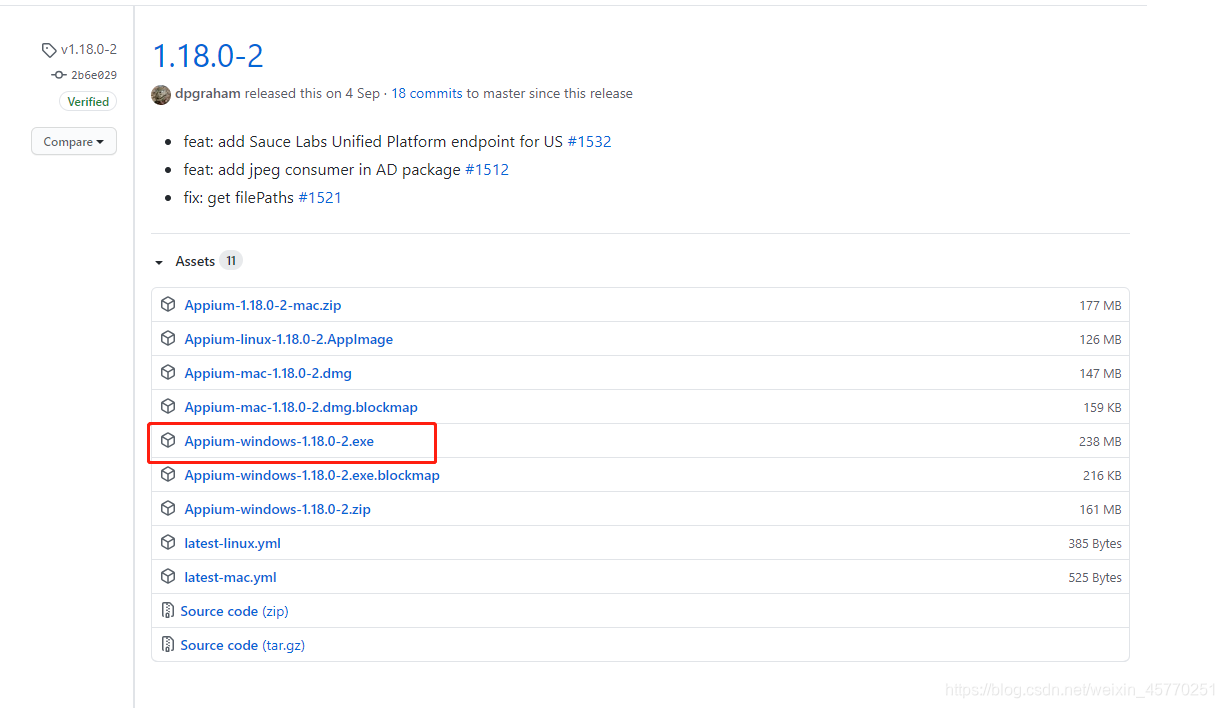Open the Compare dropdown
The width and height of the screenshot is (1224, 708).
tap(74, 142)
